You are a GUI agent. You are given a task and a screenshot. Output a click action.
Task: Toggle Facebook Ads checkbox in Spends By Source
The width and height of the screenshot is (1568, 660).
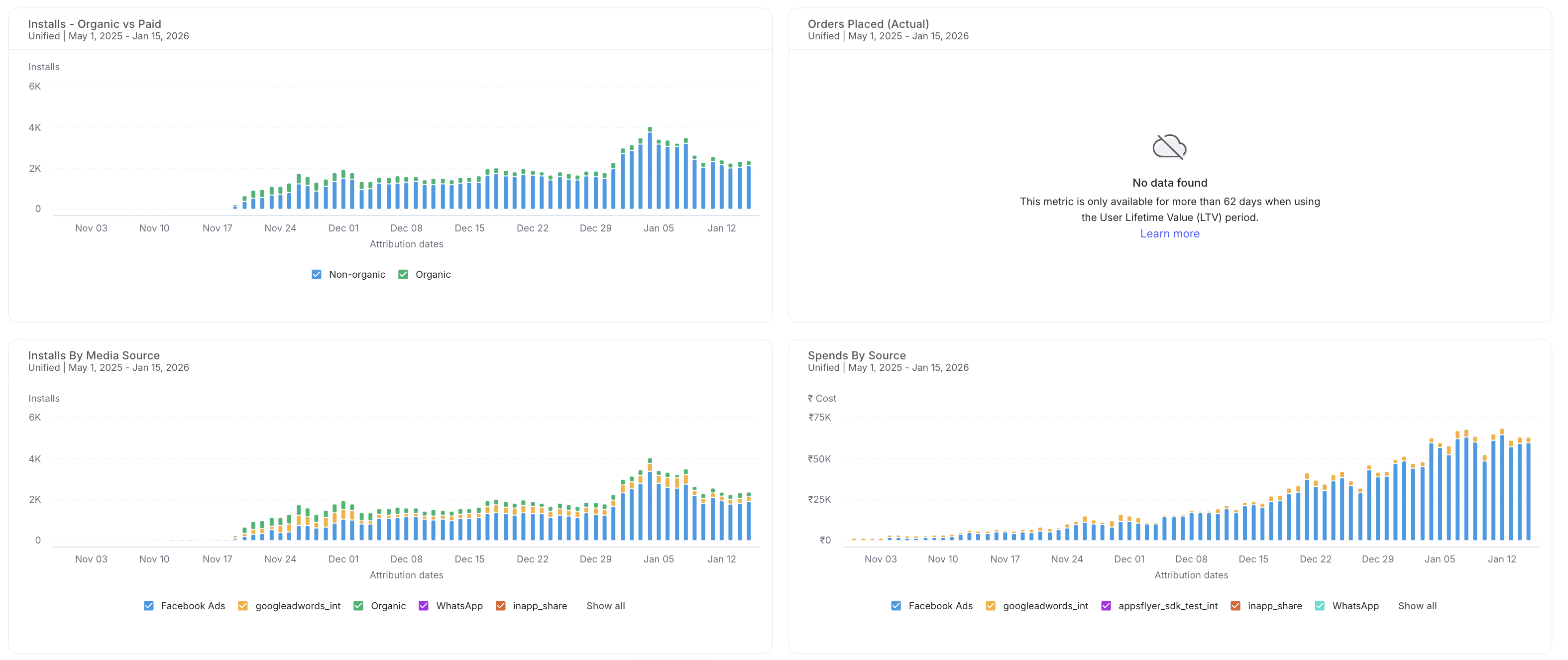click(x=896, y=606)
